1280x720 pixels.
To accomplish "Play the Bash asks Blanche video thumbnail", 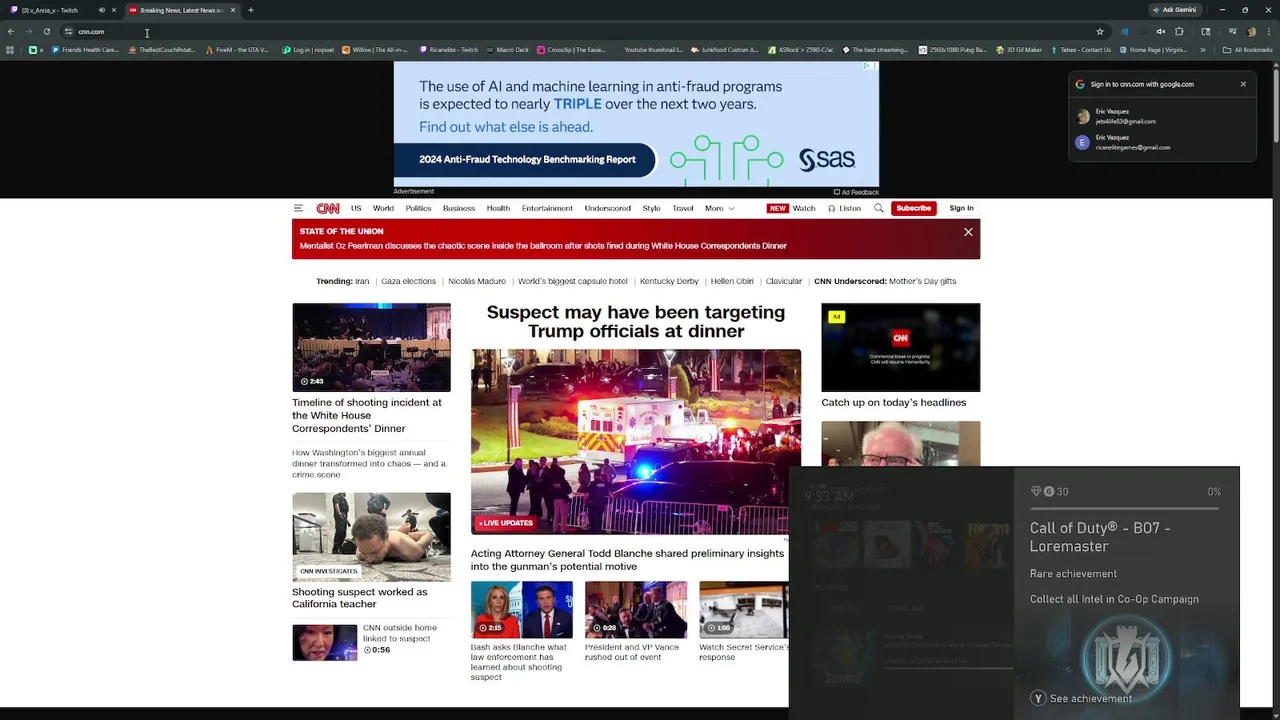I will click(522, 609).
